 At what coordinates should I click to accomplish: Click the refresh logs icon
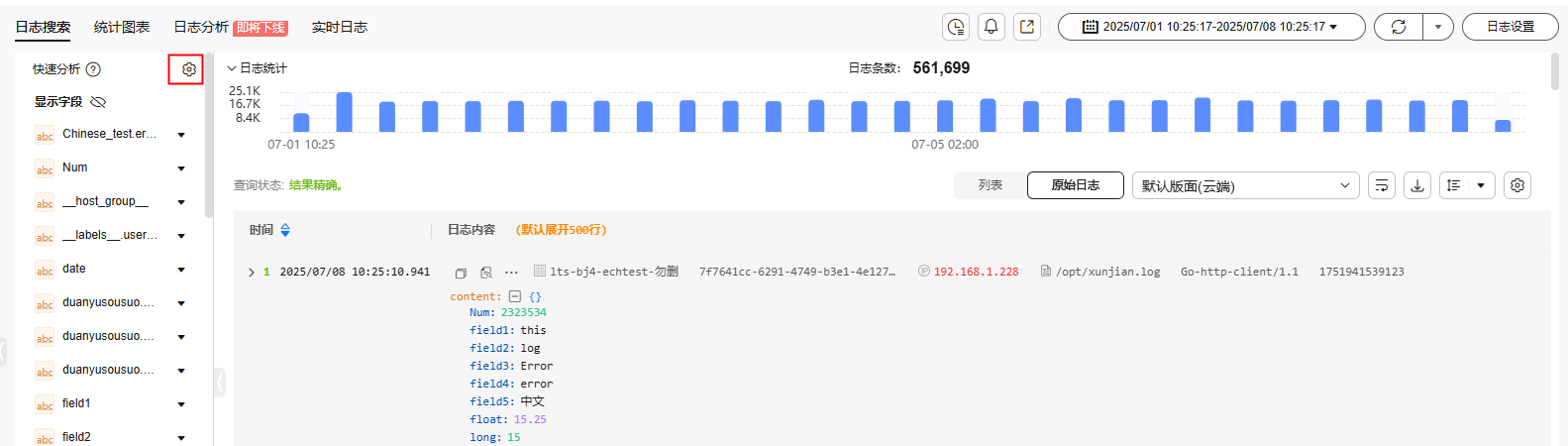(1399, 27)
